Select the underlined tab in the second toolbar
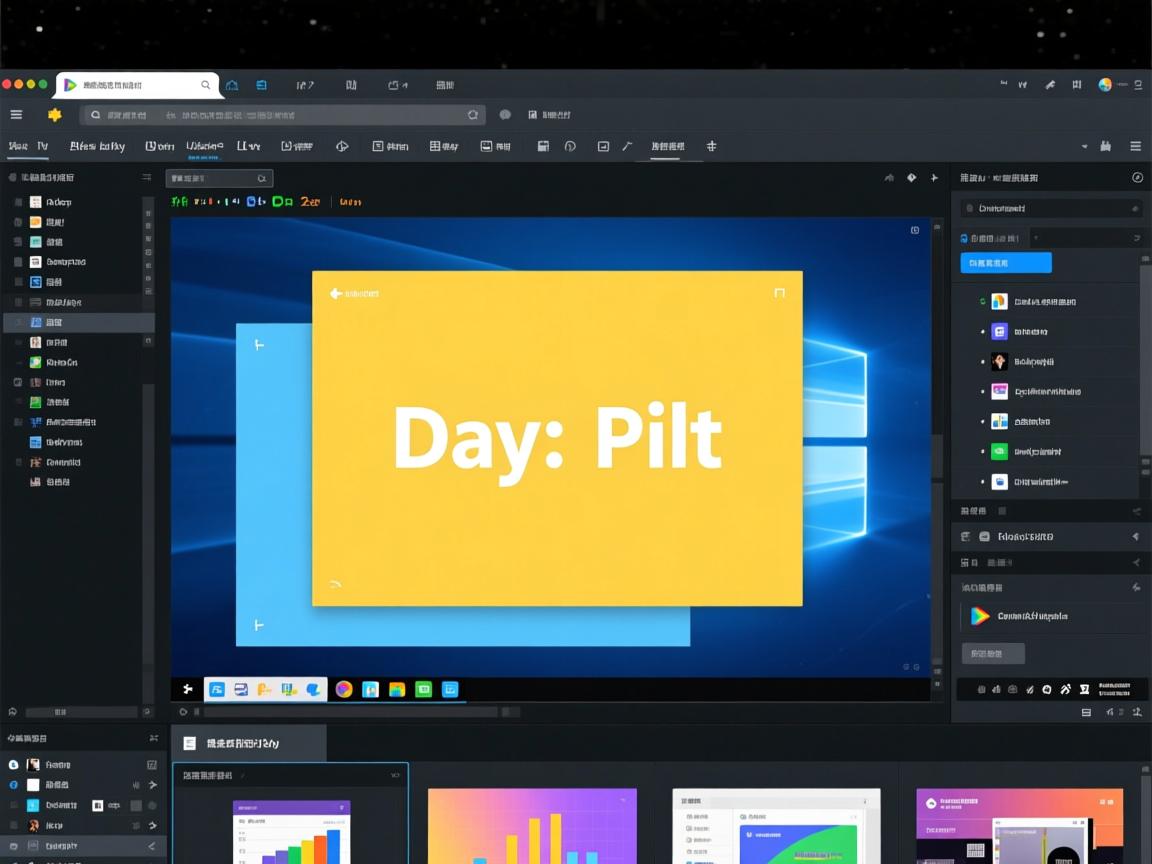This screenshot has width=1152, height=864. click(204, 147)
